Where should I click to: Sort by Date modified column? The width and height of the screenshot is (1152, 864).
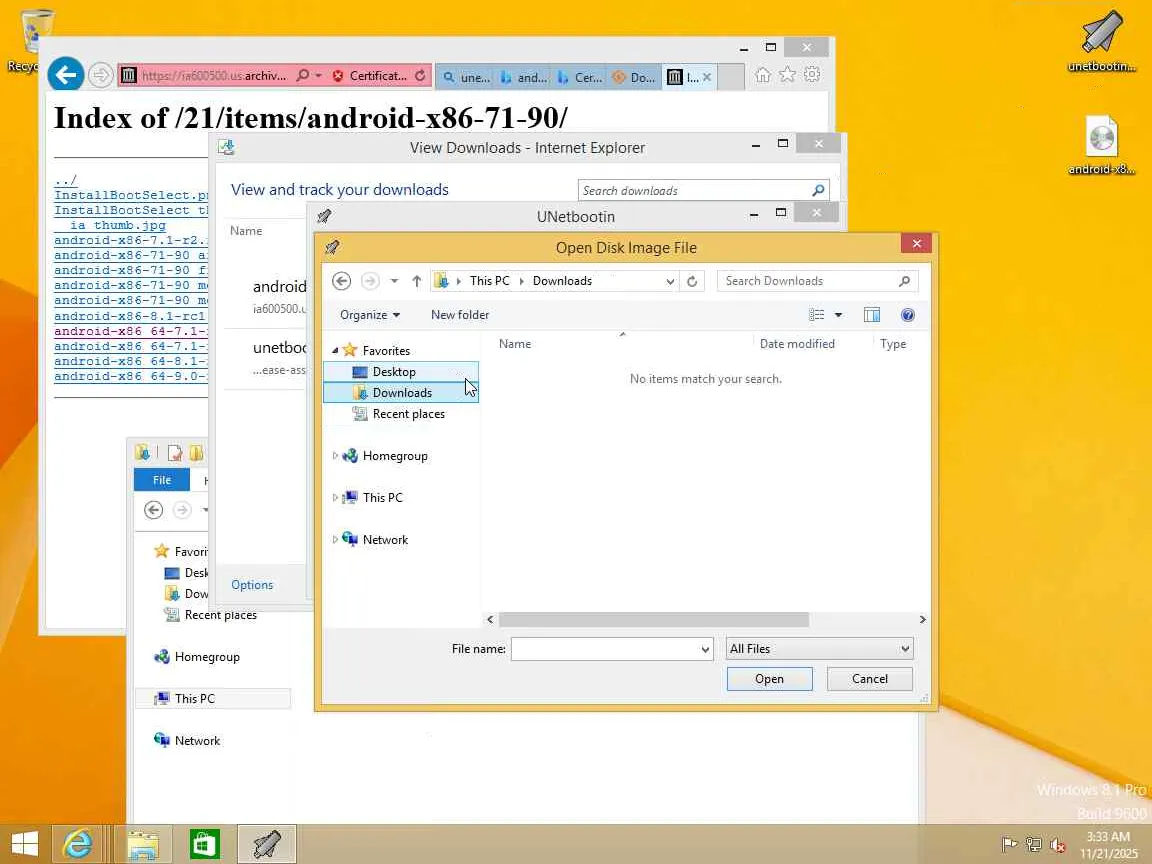(x=797, y=343)
